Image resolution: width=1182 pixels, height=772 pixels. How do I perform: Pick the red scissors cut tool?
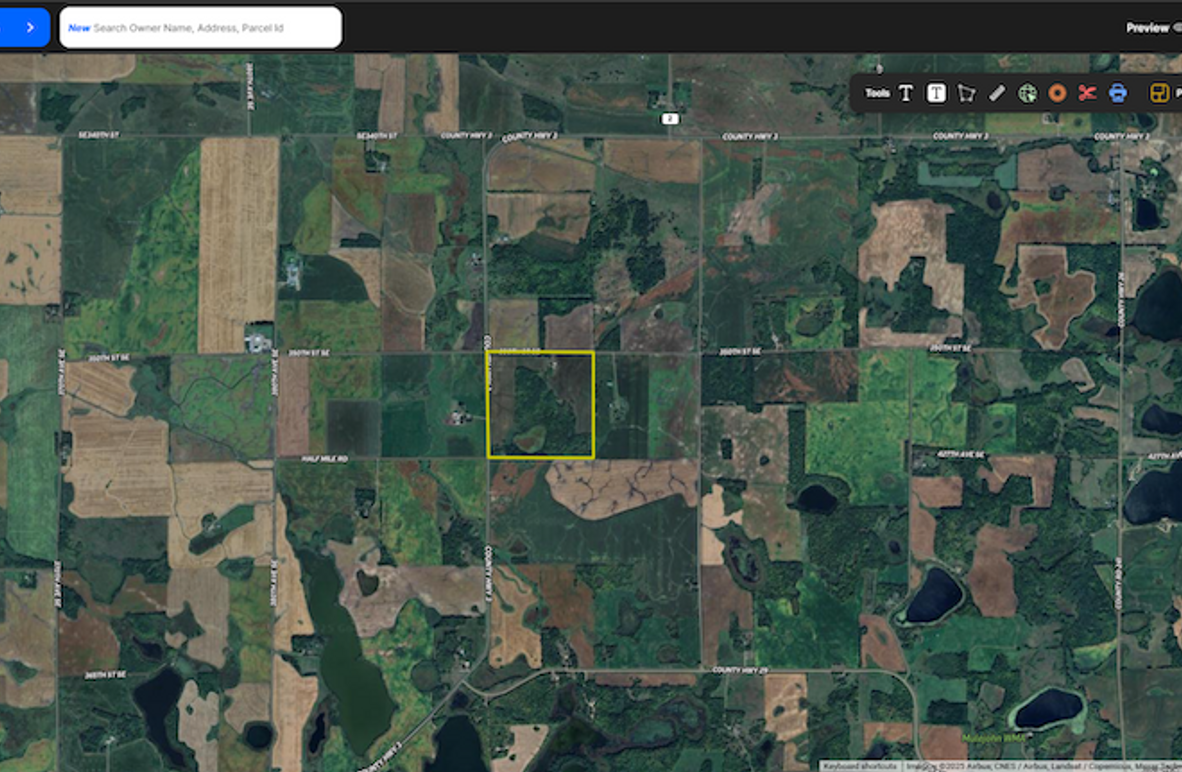coord(1087,93)
